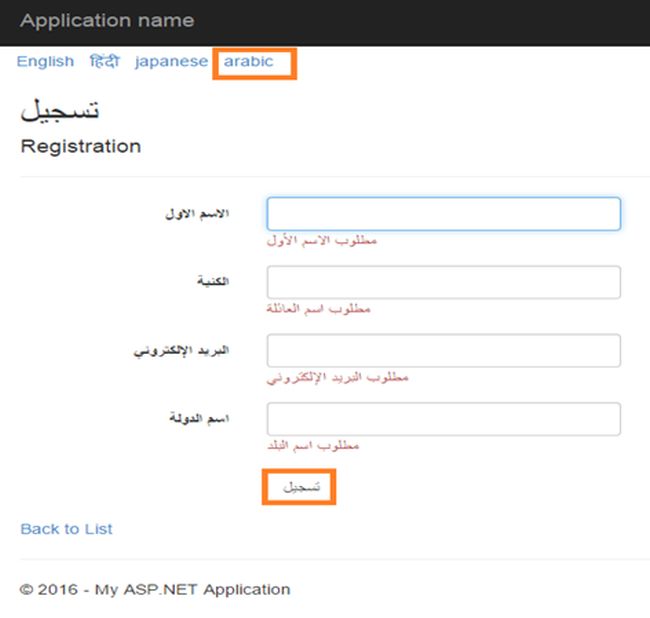This screenshot has height=618, width=650.
Task: Focus the first name (الاسم الاول) input field
Action: point(443,214)
